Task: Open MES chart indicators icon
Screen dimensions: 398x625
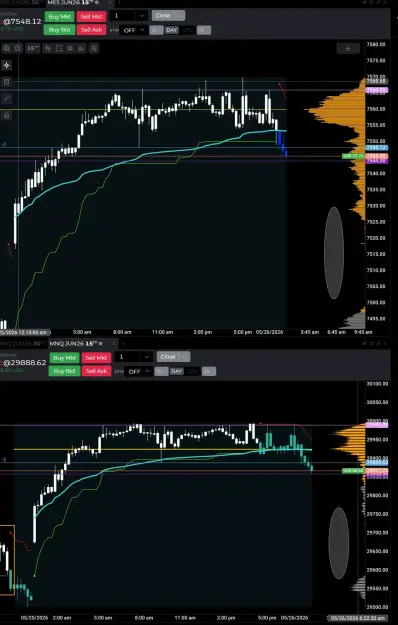Action: 82,48
